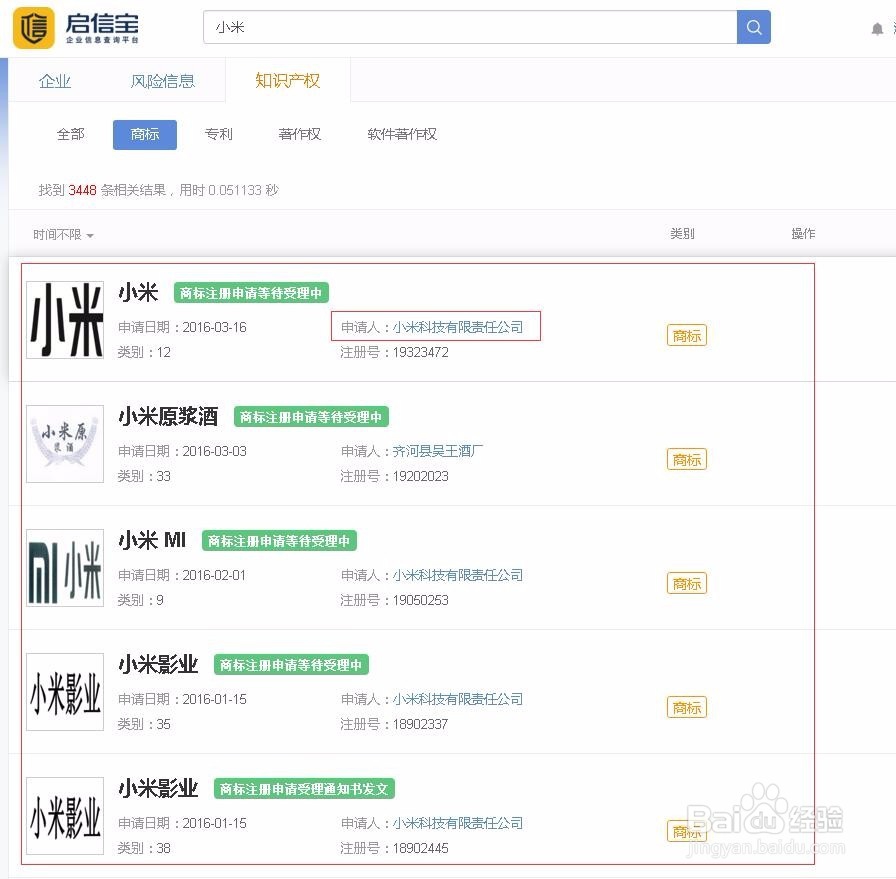The image size is (896, 879).
Task: Open the 小米原浆酒 trademark thumbnail
Action: pyautogui.click(x=65, y=444)
